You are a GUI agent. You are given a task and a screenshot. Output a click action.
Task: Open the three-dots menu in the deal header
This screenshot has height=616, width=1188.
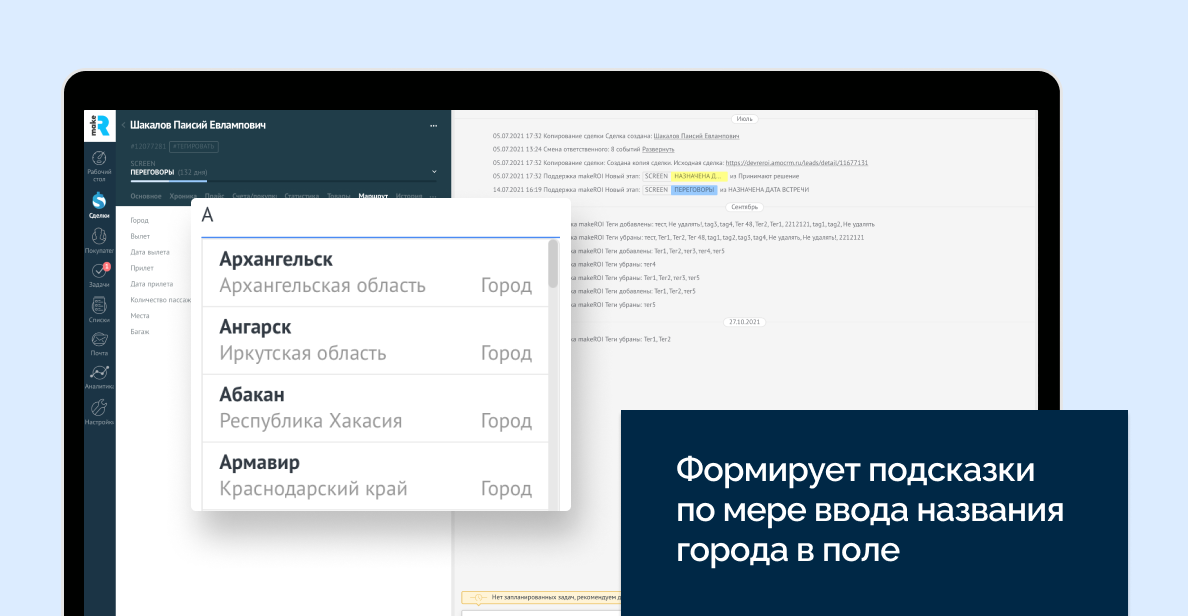(x=433, y=126)
